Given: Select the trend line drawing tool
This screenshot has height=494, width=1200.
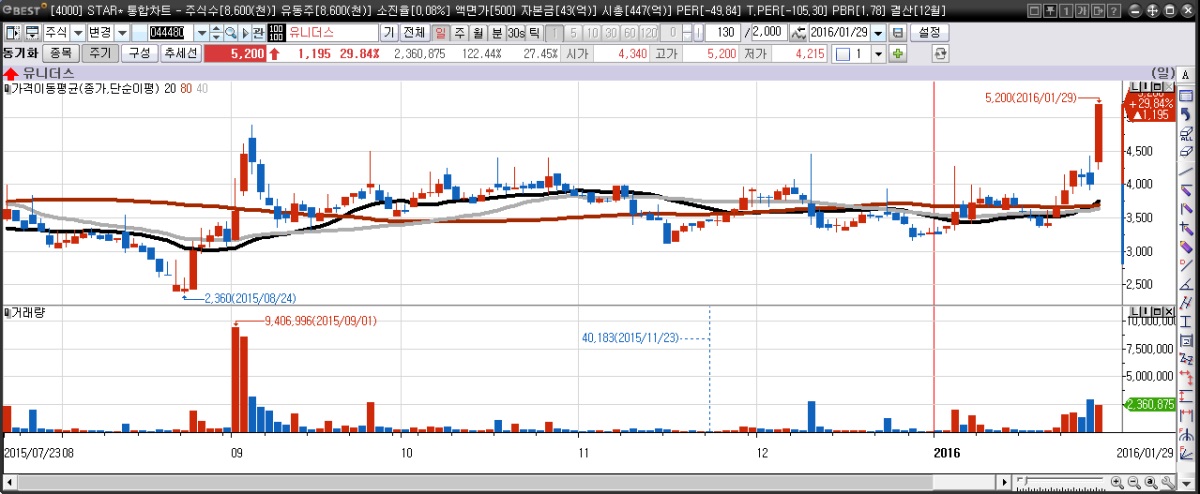Looking at the screenshot, I should (1186, 172).
